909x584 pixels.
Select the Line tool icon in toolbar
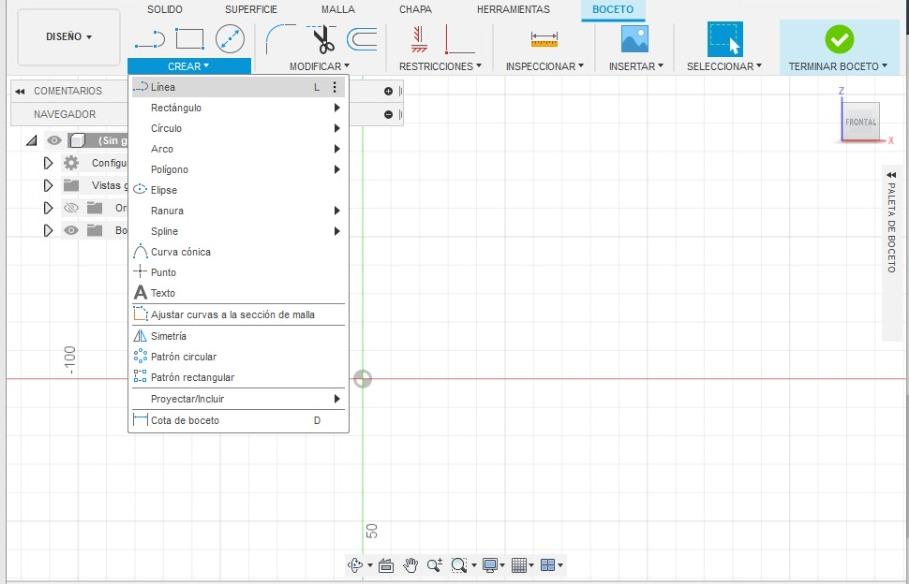150,39
